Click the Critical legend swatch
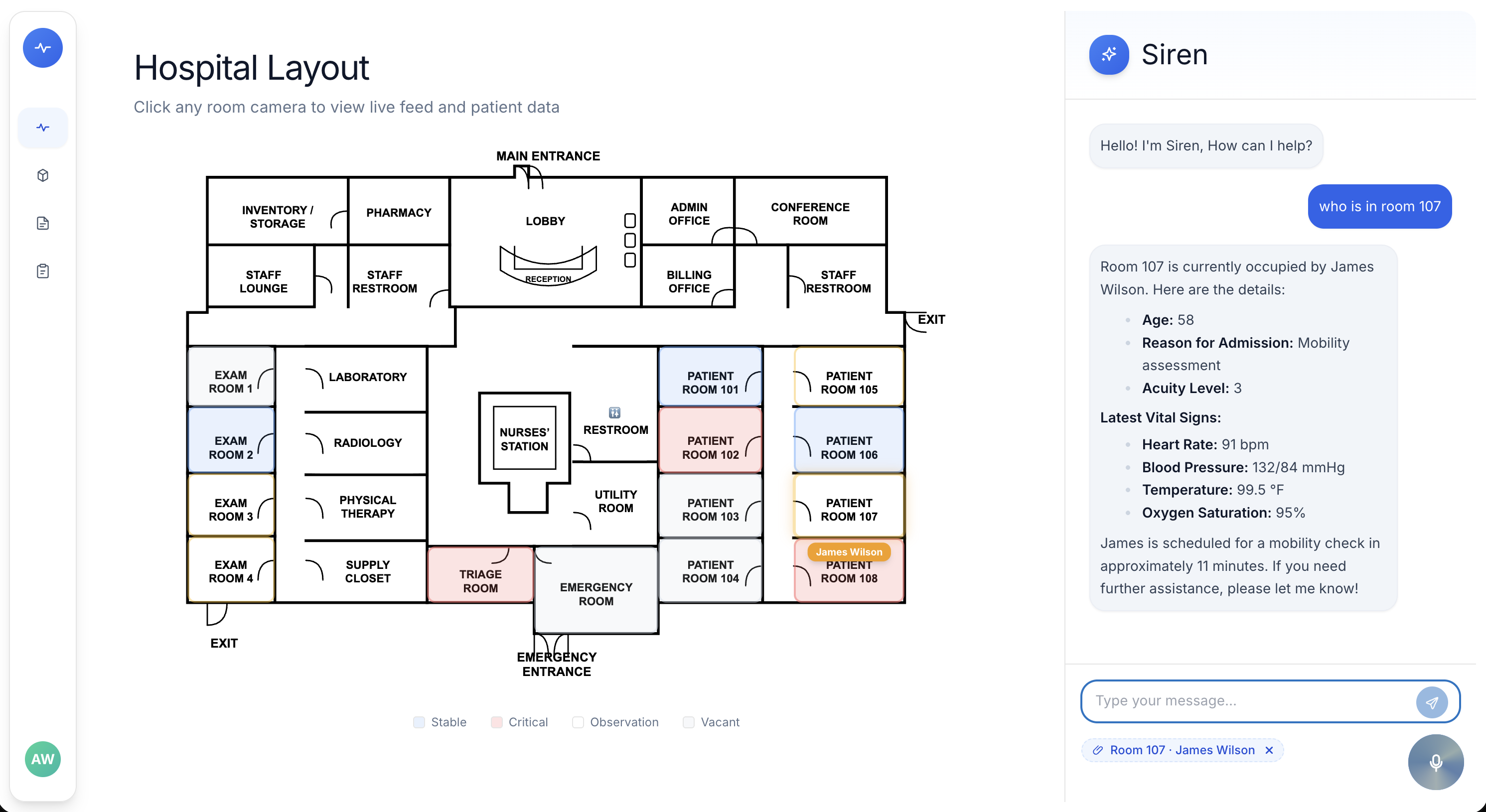Viewport: 1486px width, 812px height. click(496, 722)
